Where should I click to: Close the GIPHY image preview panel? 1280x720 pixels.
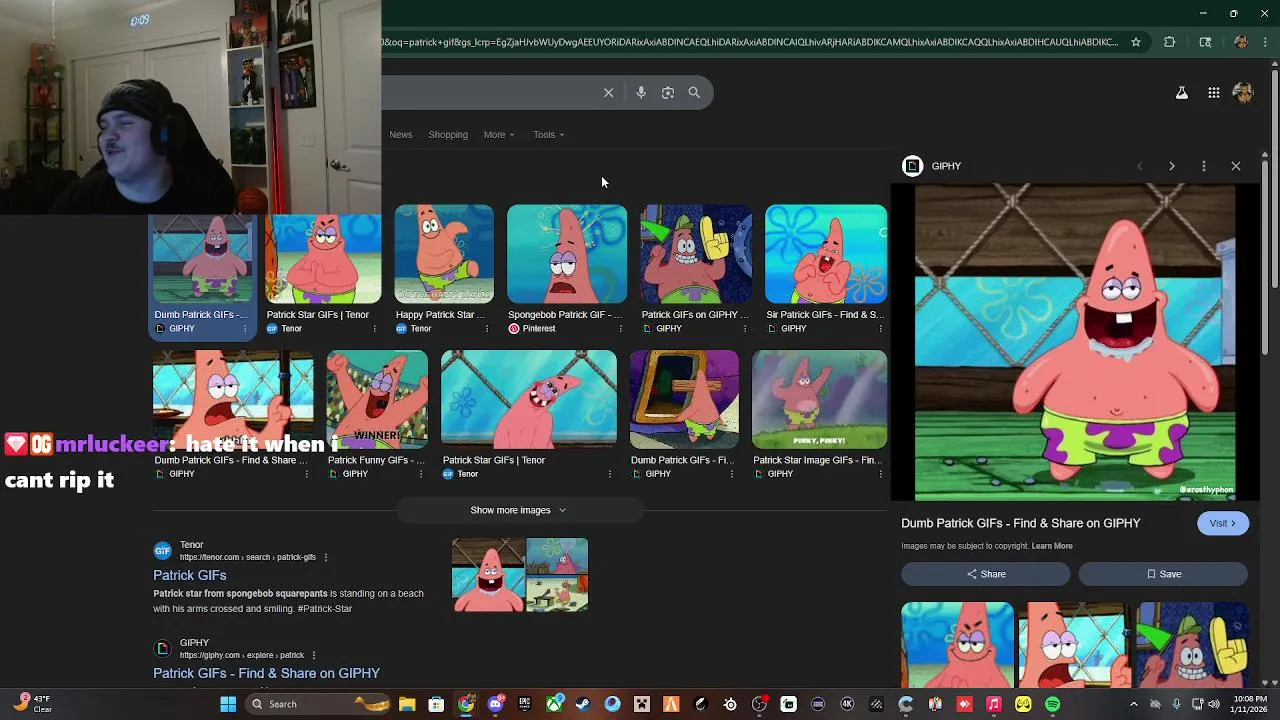pyautogui.click(x=1236, y=166)
